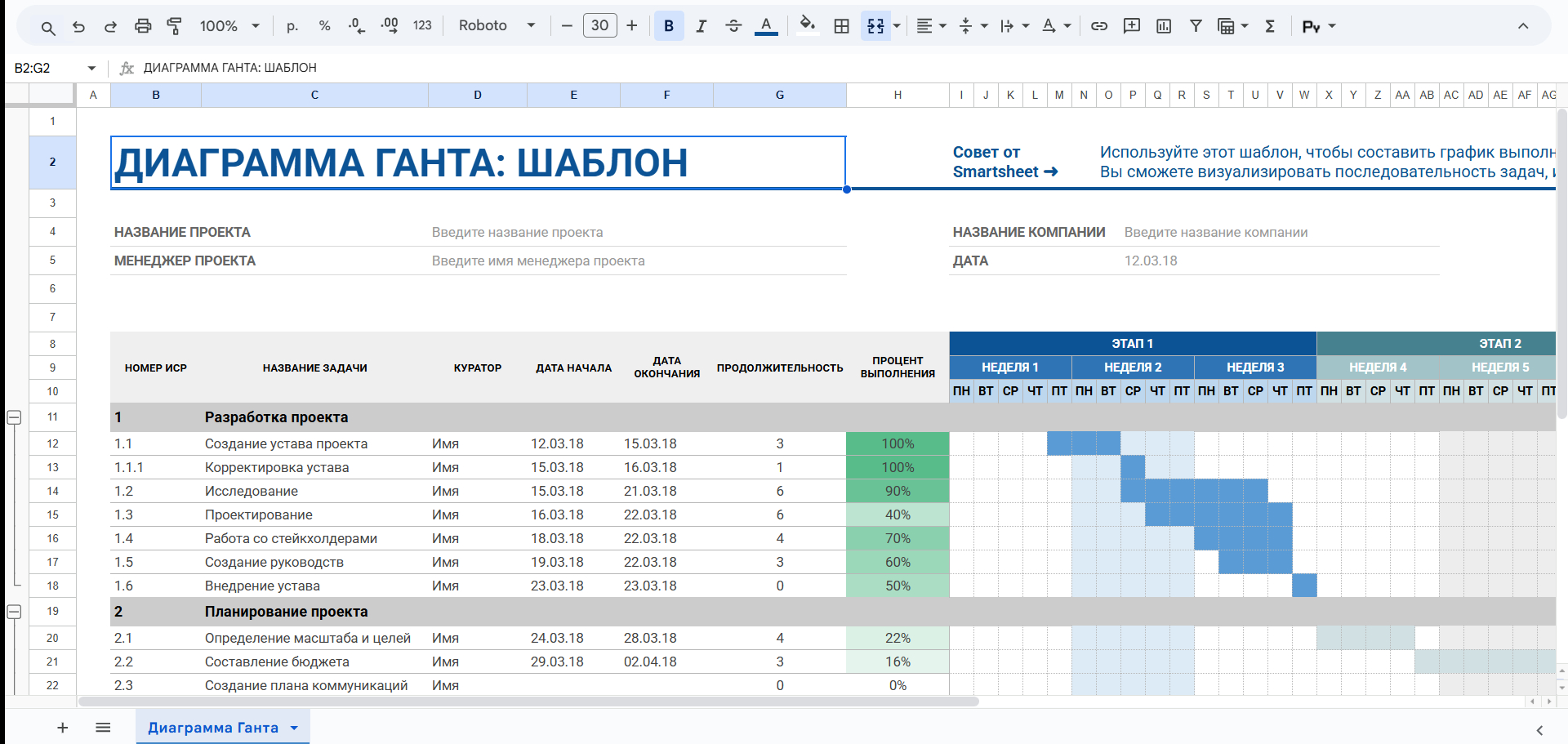Toggle italic formatting
The image size is (1568, 744).
pyautogui.click(x=701, y=26)
